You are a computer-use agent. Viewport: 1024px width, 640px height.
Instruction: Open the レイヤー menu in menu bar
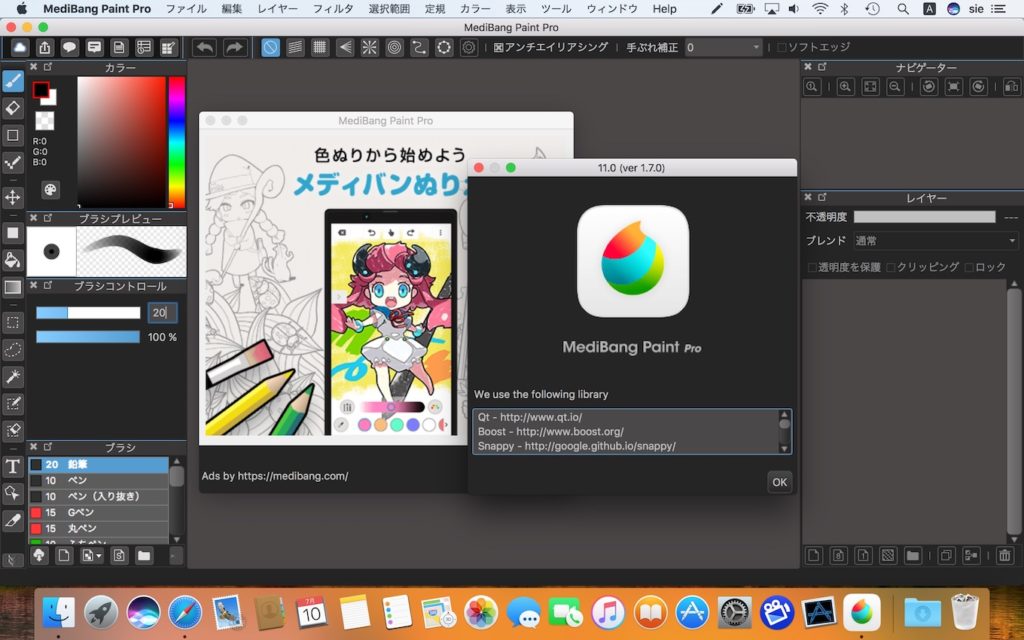click(x=277, y=9)
